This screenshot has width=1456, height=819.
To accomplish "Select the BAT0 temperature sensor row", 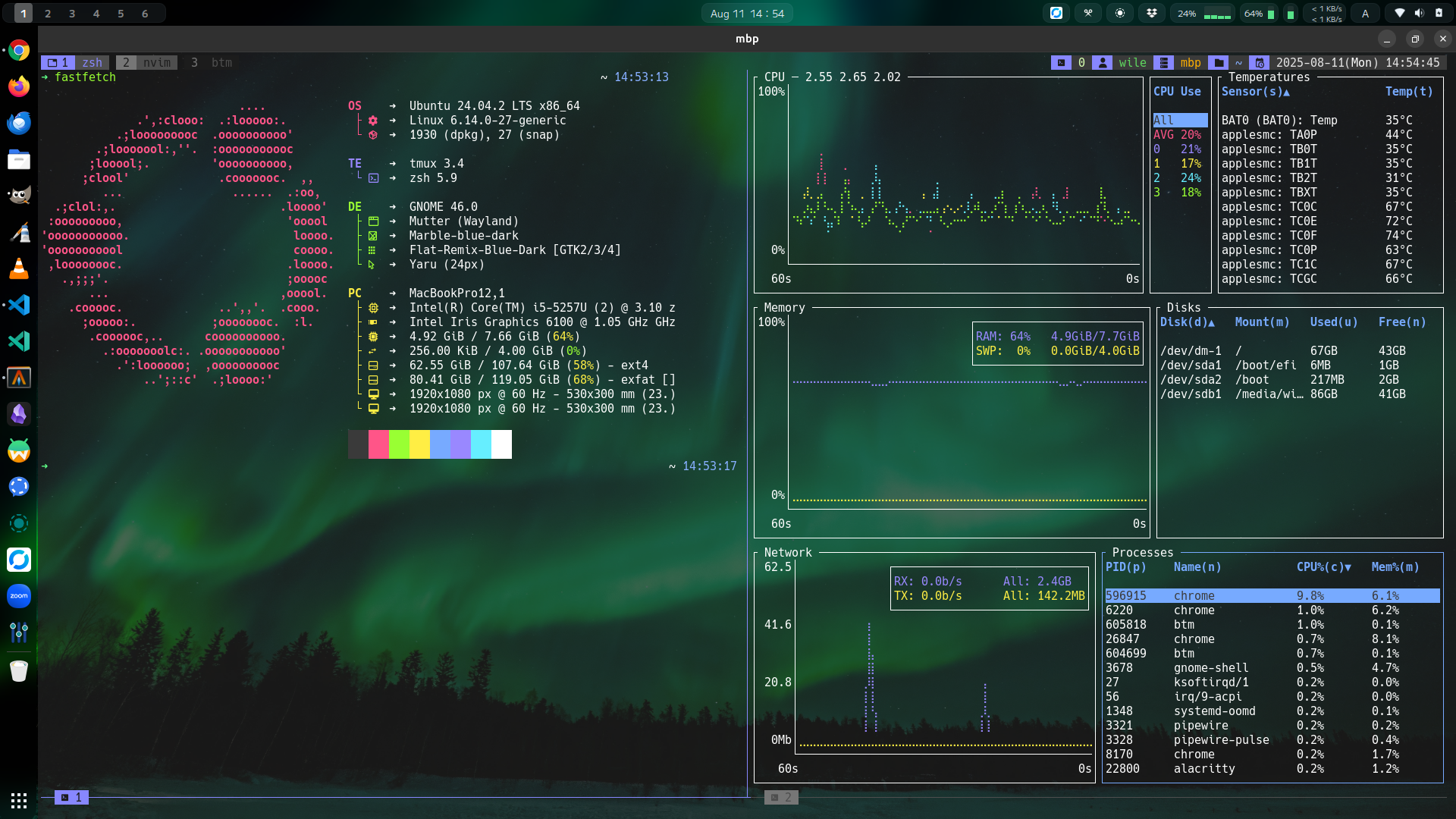I will (1330, 120).
